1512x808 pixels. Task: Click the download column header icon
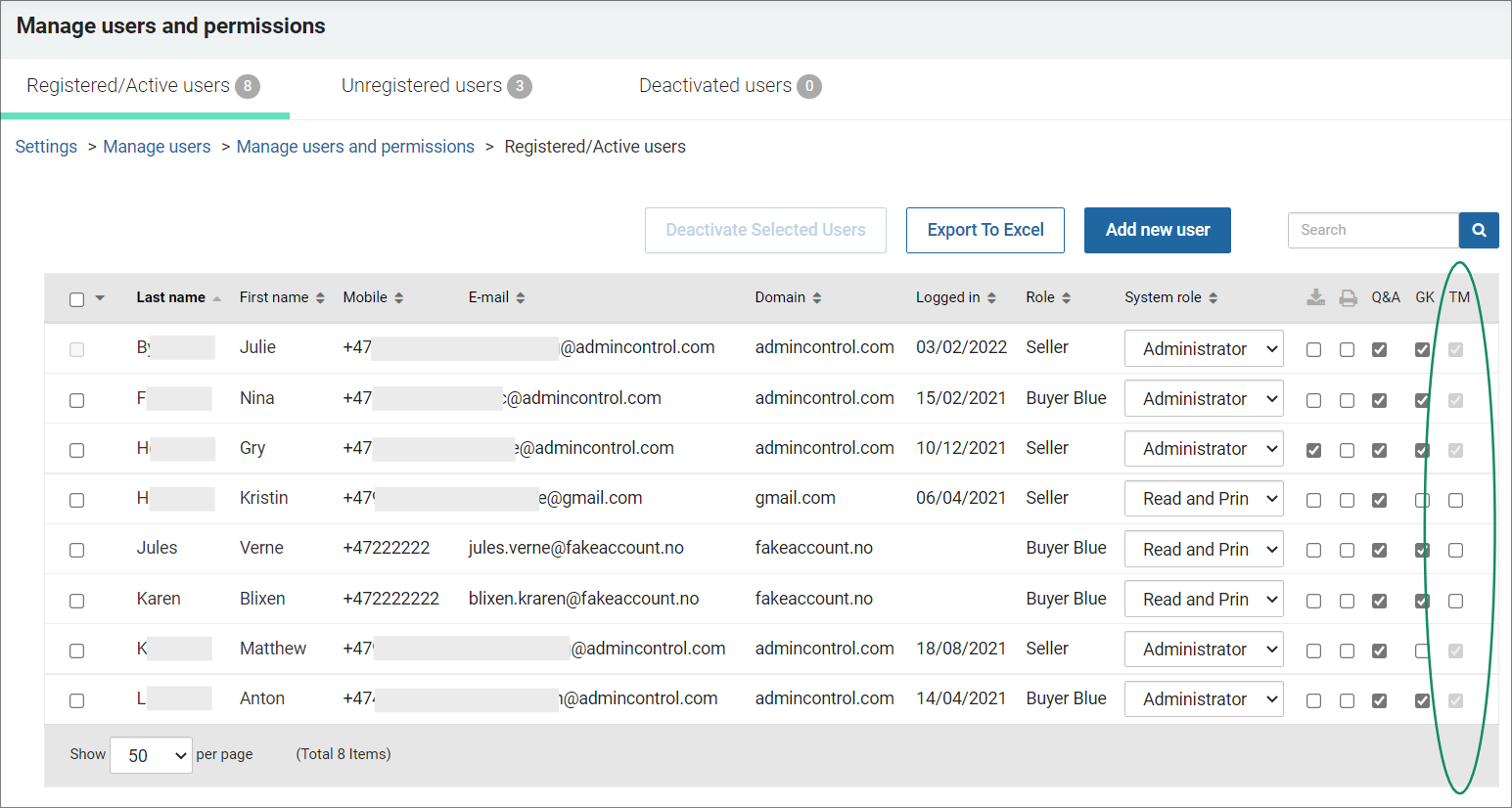click(x=1315, y=297)
